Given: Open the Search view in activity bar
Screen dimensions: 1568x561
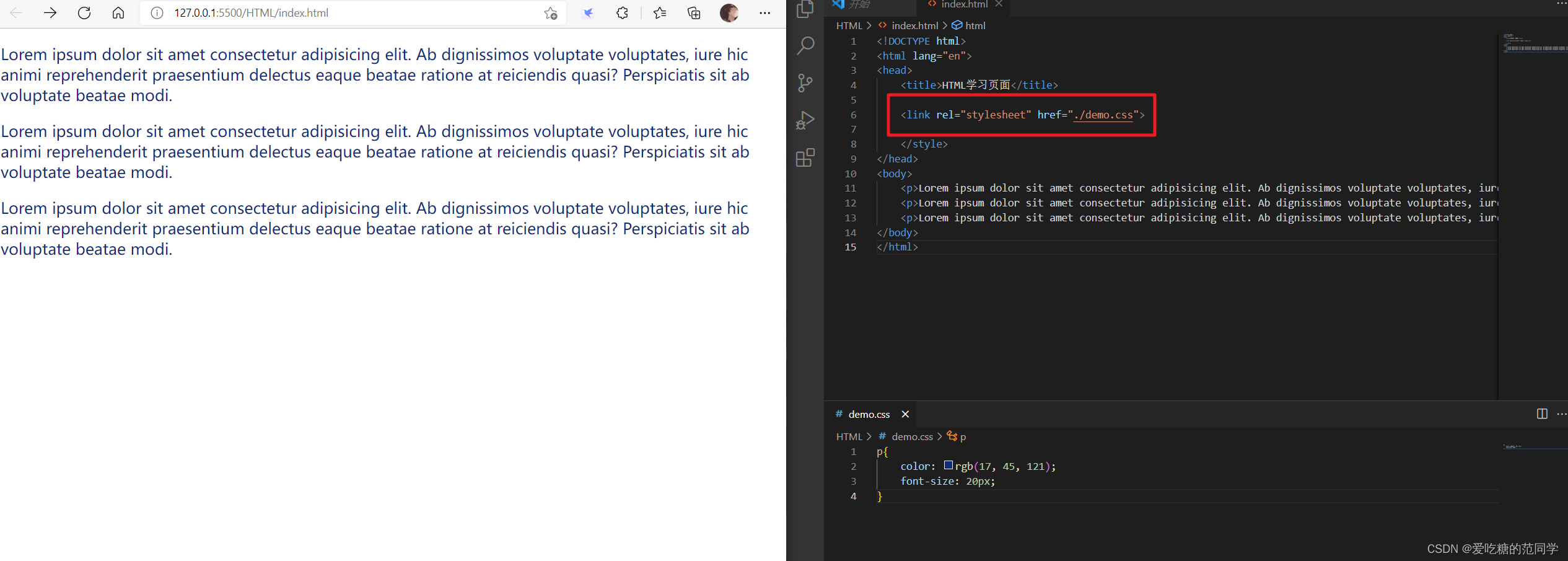Looking at the screenshot, I should (x=805, y=45).
